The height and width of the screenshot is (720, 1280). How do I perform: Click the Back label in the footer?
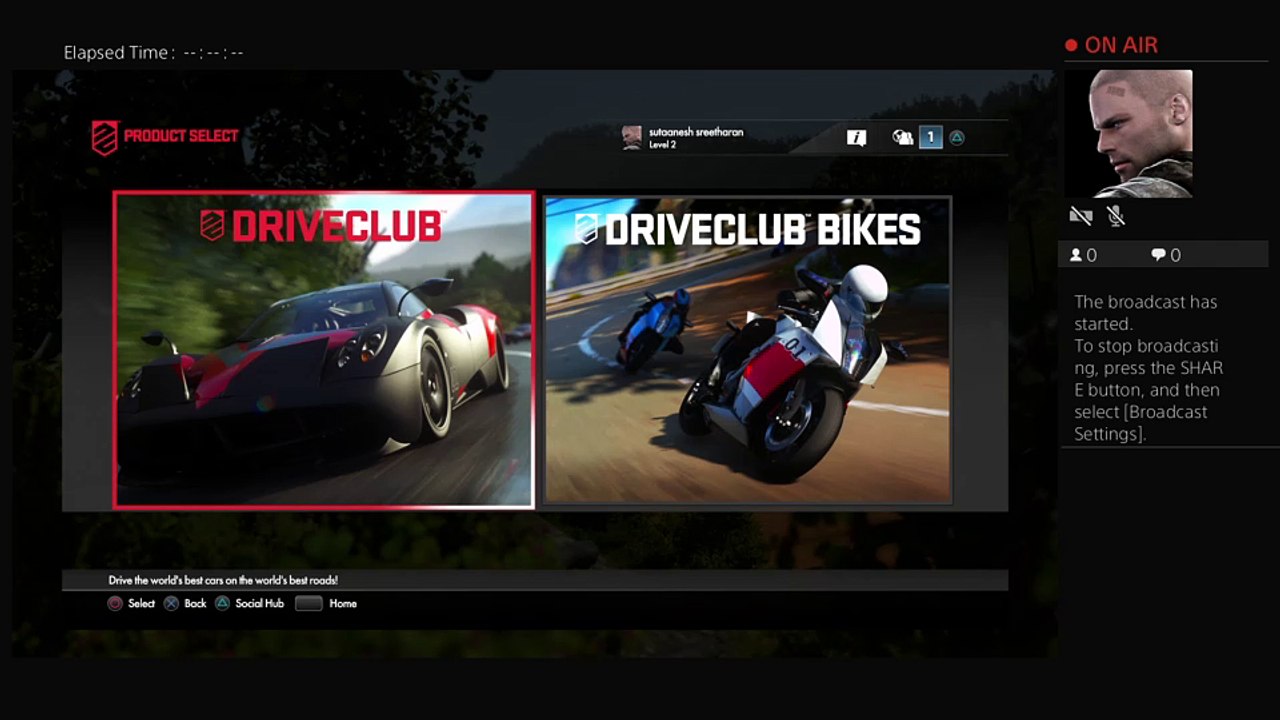click(195, 604)
